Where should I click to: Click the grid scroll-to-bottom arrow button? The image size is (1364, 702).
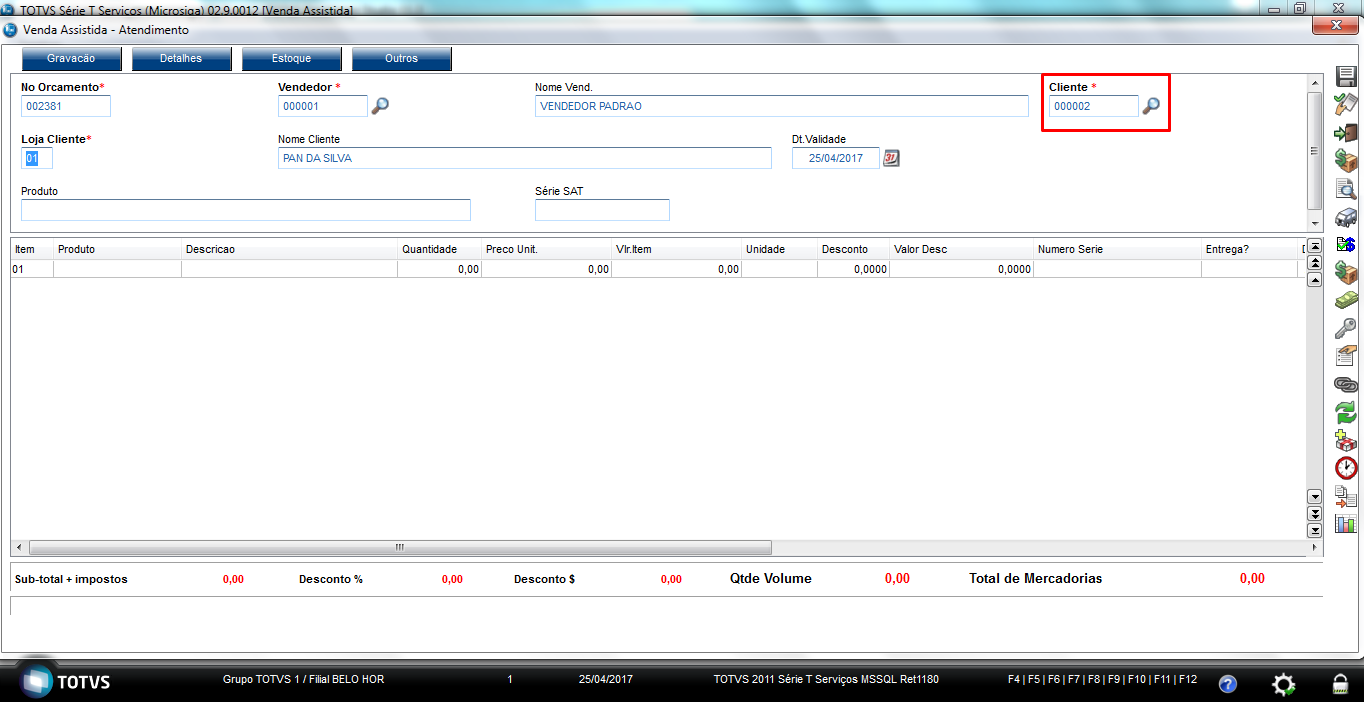click(x=1315, y=530)
